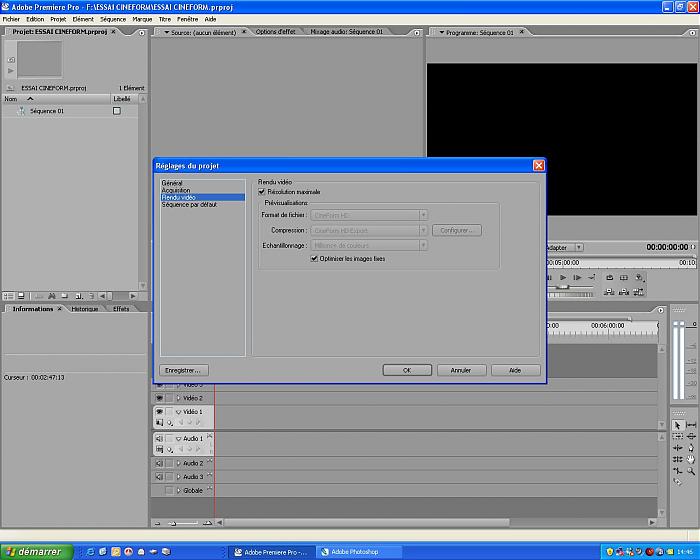
Task: Click the poster frame icon beside thumbnail
Action: (11, 60)
